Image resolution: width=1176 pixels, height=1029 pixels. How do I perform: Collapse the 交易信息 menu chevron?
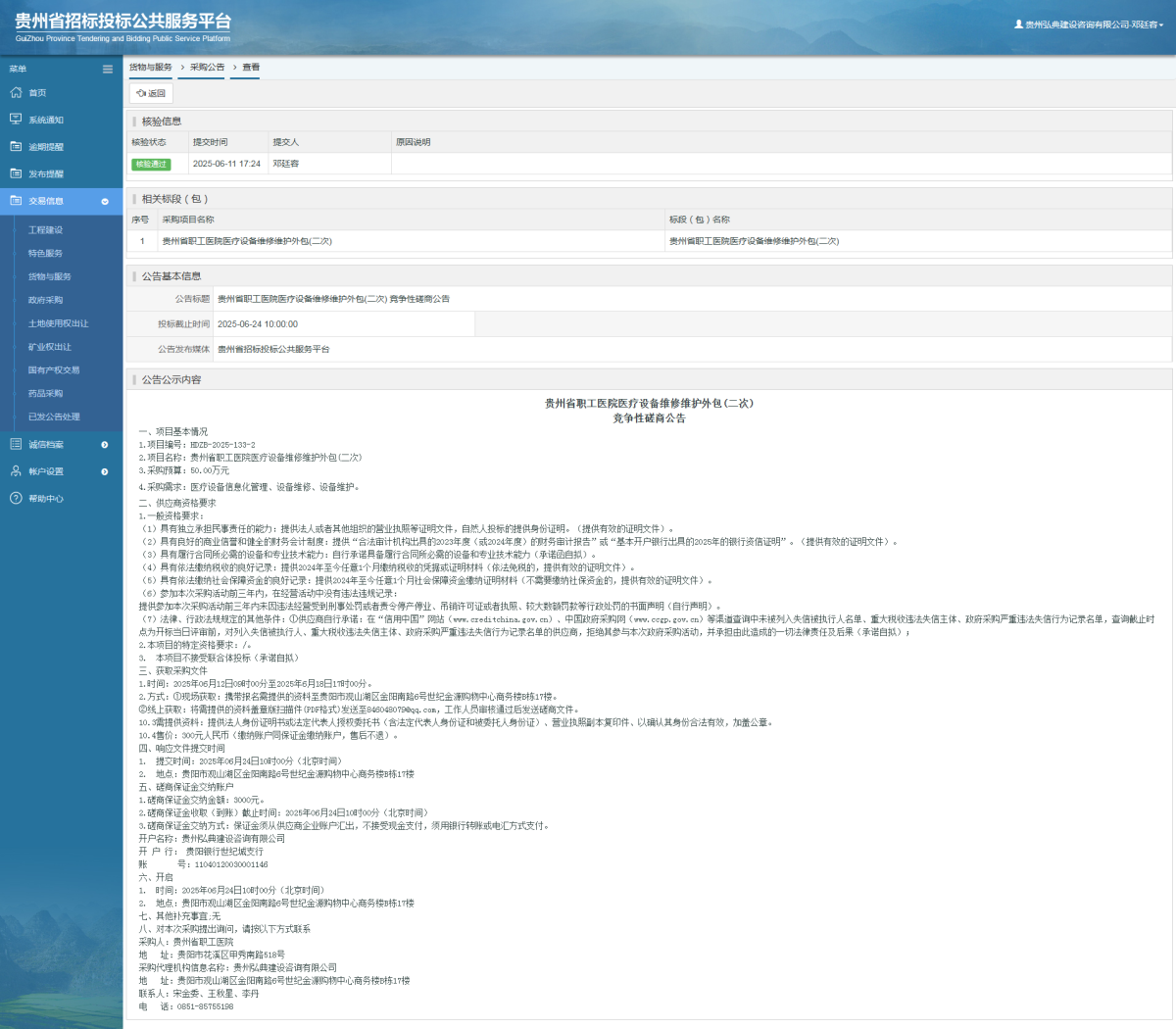pos(105,201)
